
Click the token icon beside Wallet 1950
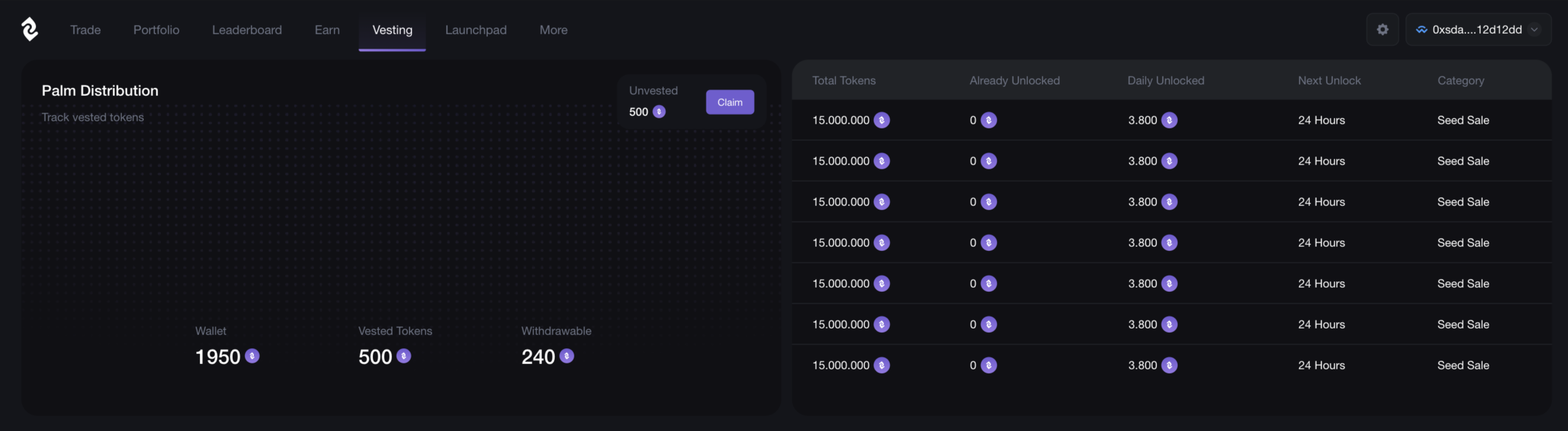252,356
